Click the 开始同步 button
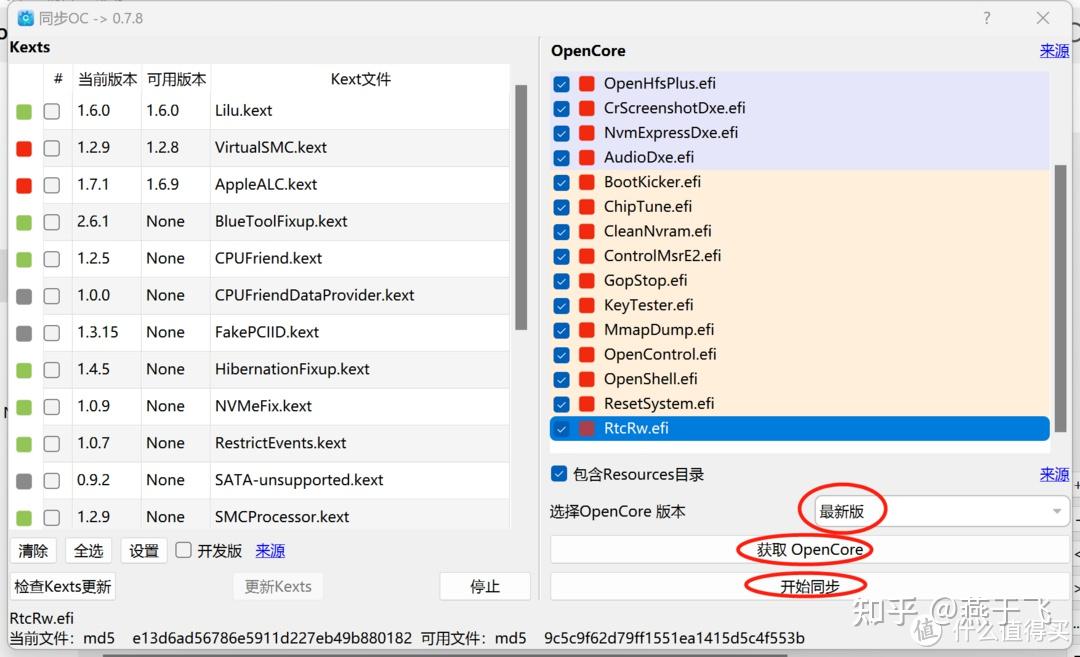The height and width of the screenshot is (657, 1080). pos(809,586)
